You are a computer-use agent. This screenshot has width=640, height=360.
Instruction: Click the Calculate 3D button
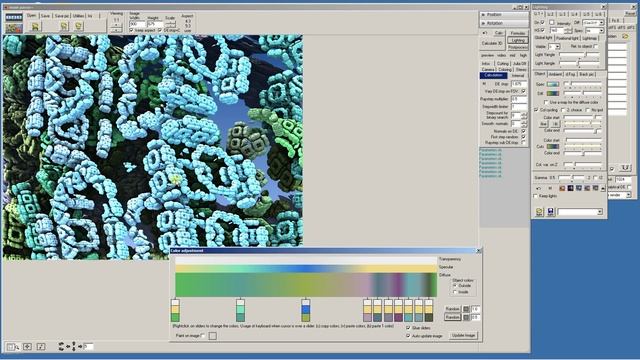pos(492,43)
